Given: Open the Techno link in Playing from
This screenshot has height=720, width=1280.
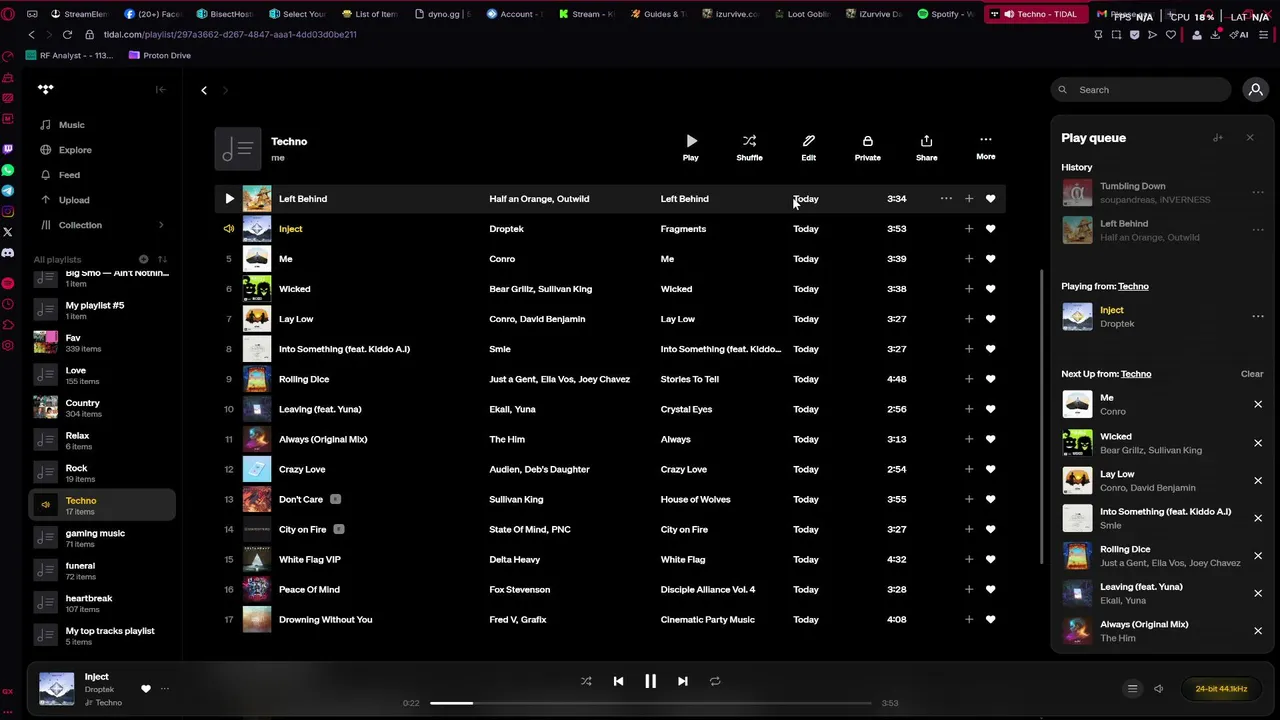Looking at the screenshot, I should [1133, 286].
